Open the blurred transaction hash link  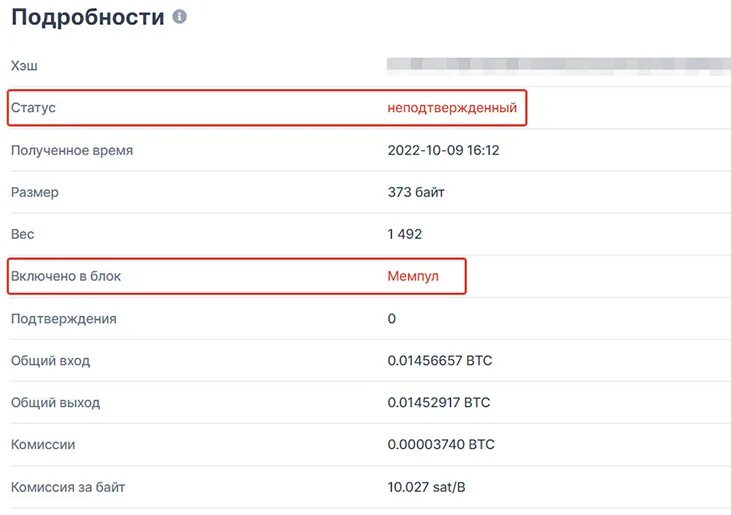559,66
